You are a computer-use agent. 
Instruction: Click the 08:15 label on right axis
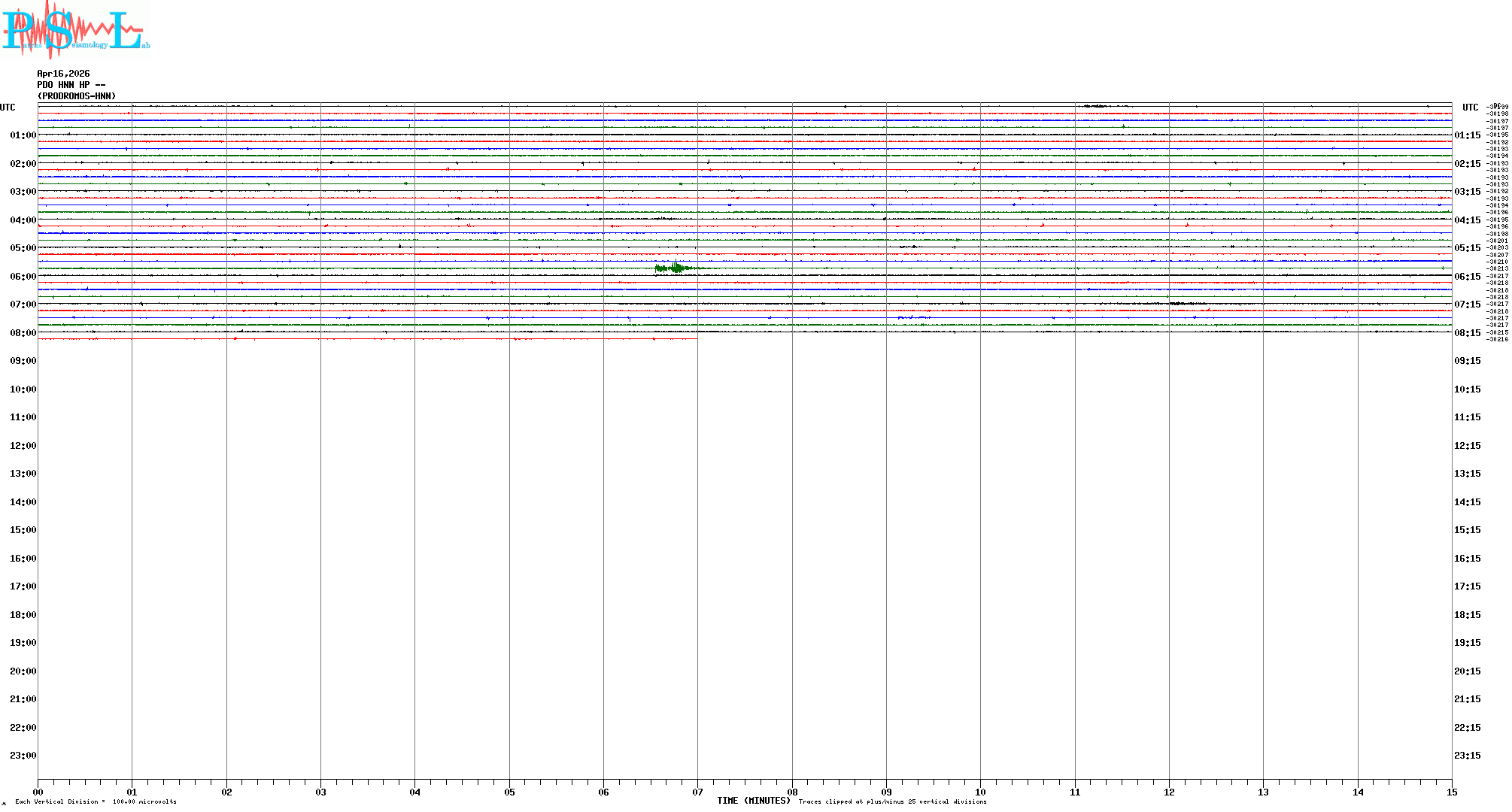[1467, 333]
